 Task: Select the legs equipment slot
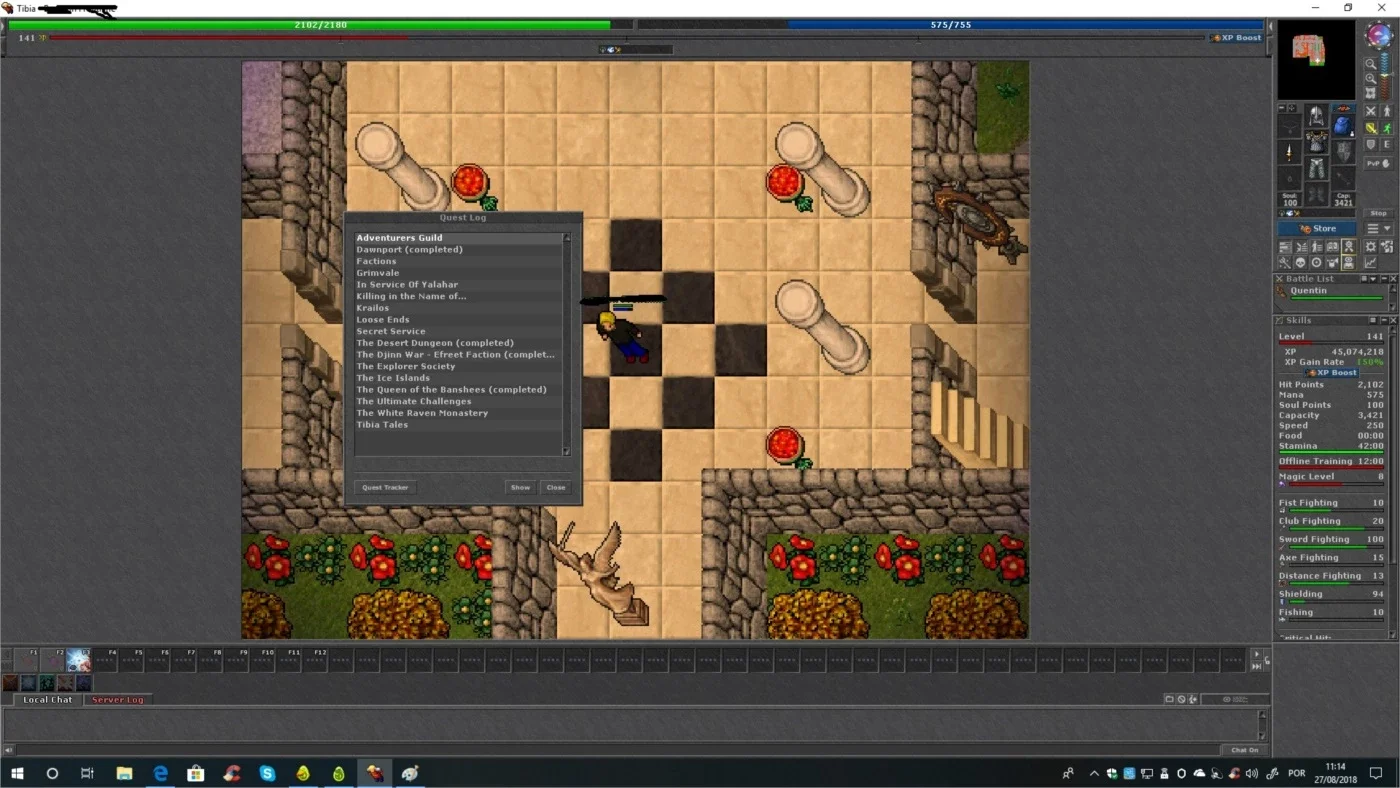click(x=1316, y=168)
